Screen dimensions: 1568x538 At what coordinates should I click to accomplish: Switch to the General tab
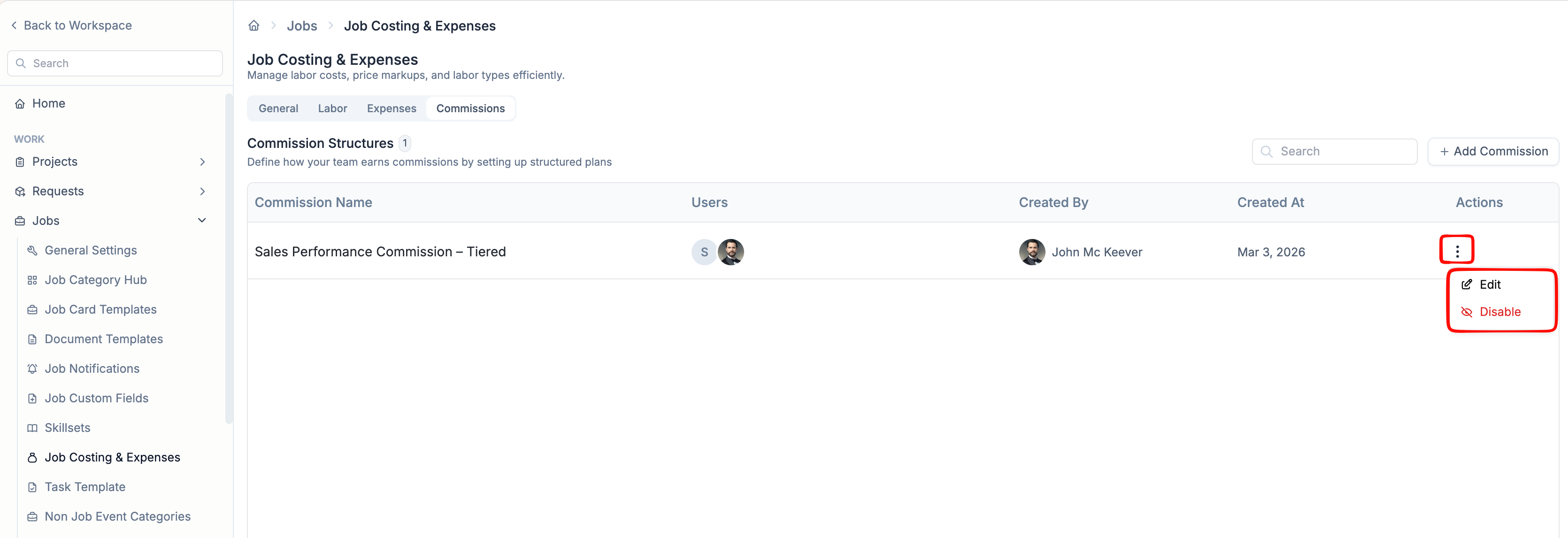pos(278,108)
